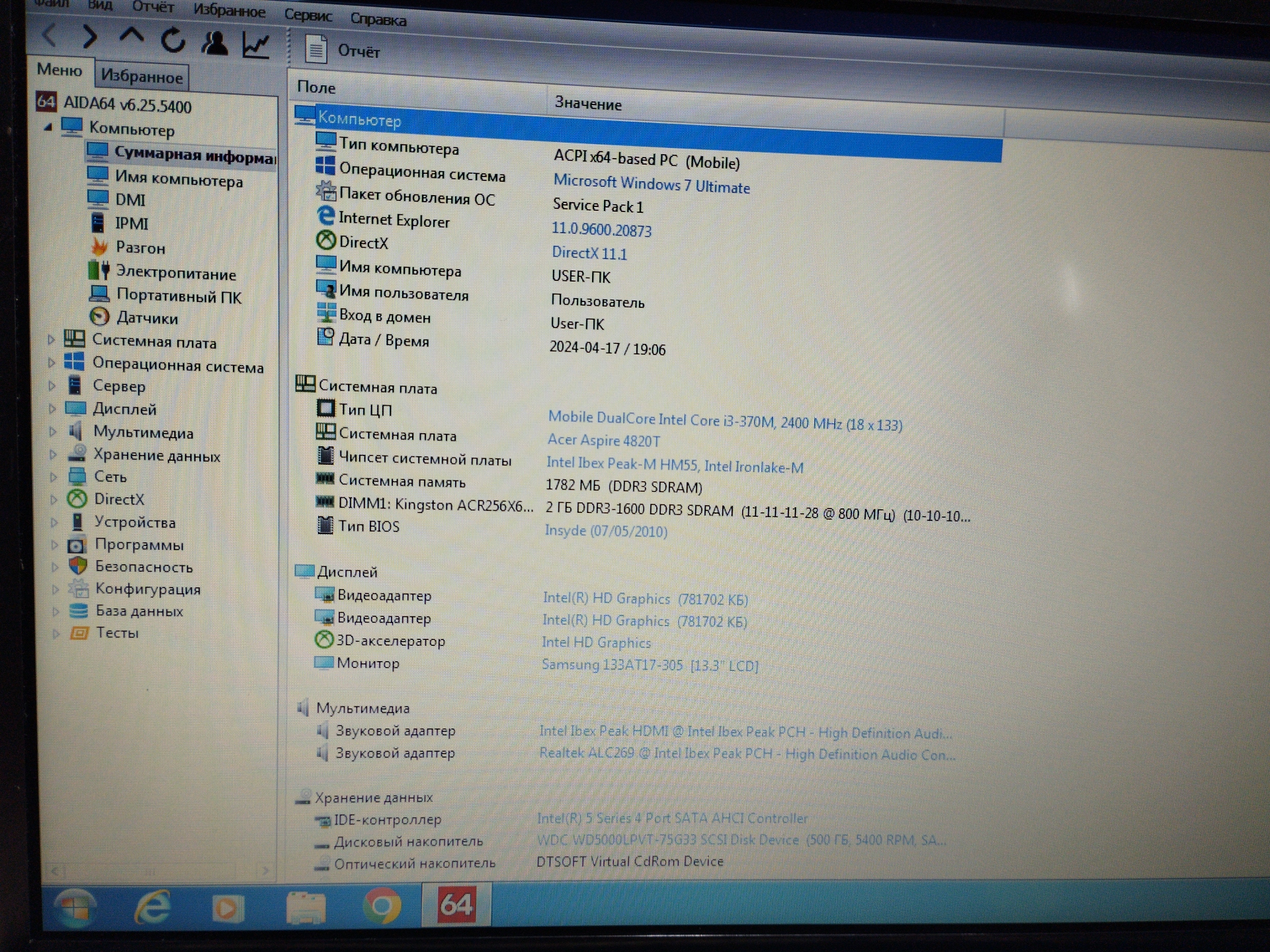
Task: Collapse the Компьютер tree node
Action: pyautogui.click(x=48, y=126)
